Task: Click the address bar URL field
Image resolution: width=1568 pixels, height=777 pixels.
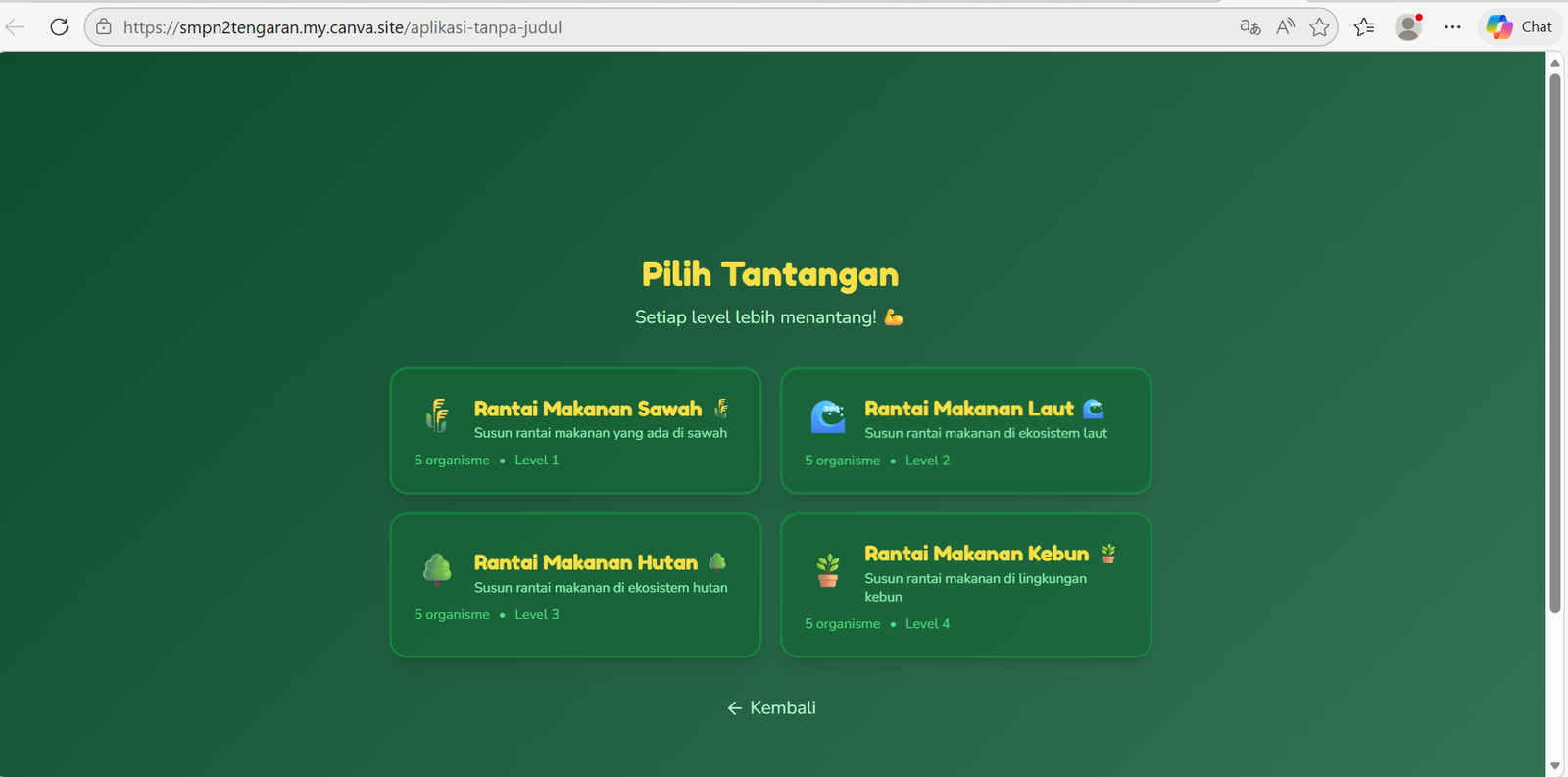Action: [676, 27]
